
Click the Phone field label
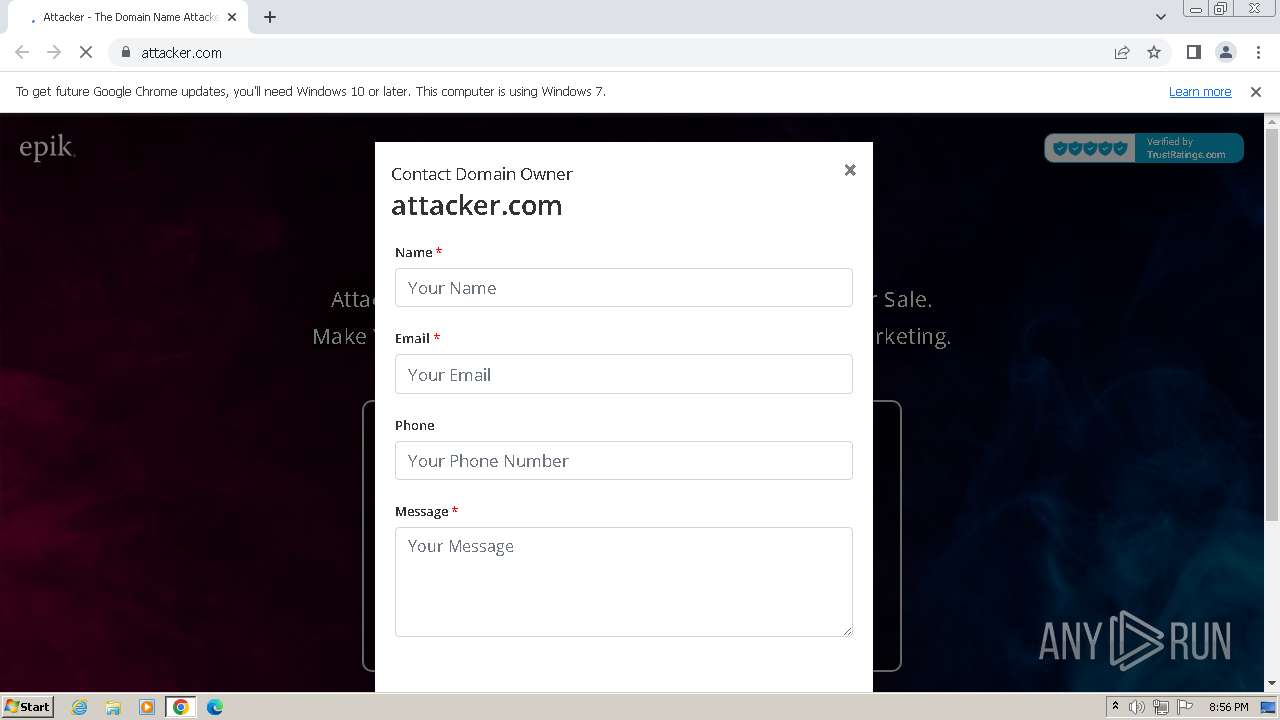point(415,425)
